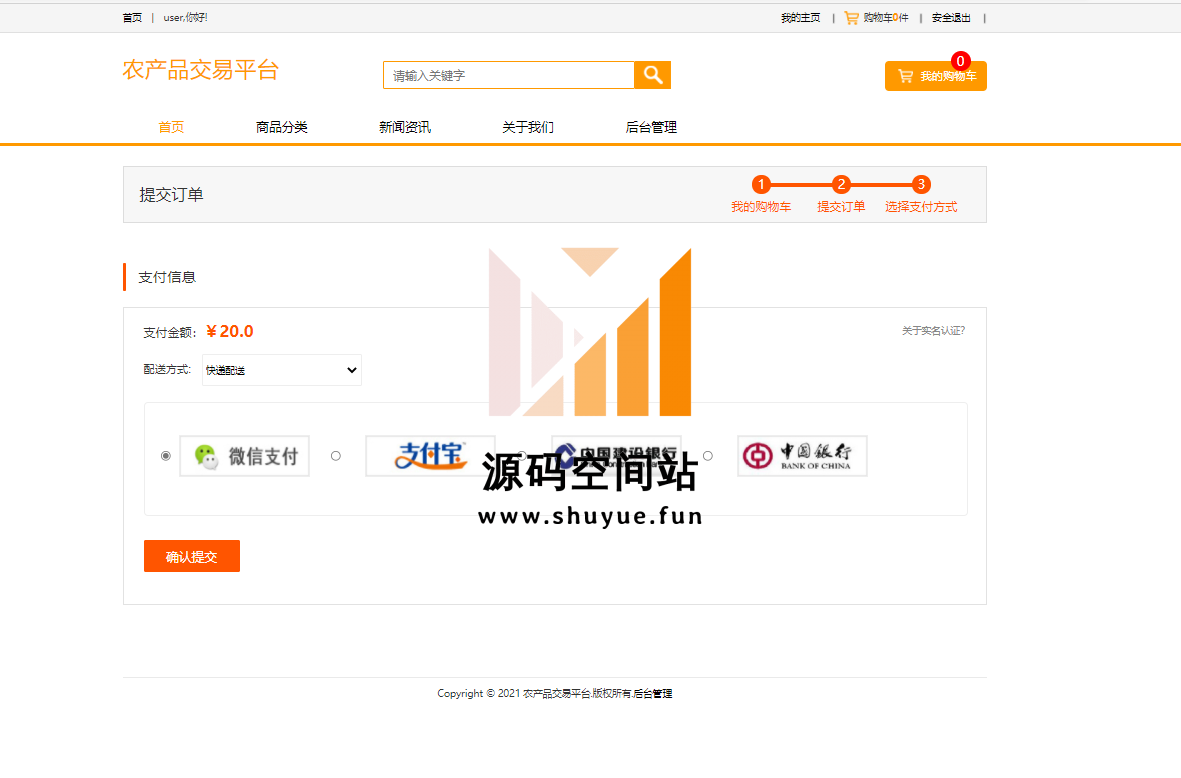Open the 商品分类 navigation menu
1181x778 pixels.
281,127
